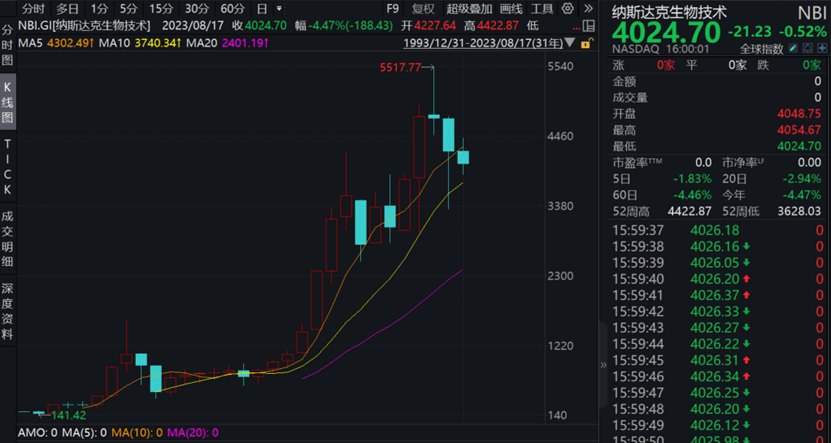Toggle 超级叠加 overlay mode
The image size is (831, 443).
pyautogui.click(x=468, y=9)
